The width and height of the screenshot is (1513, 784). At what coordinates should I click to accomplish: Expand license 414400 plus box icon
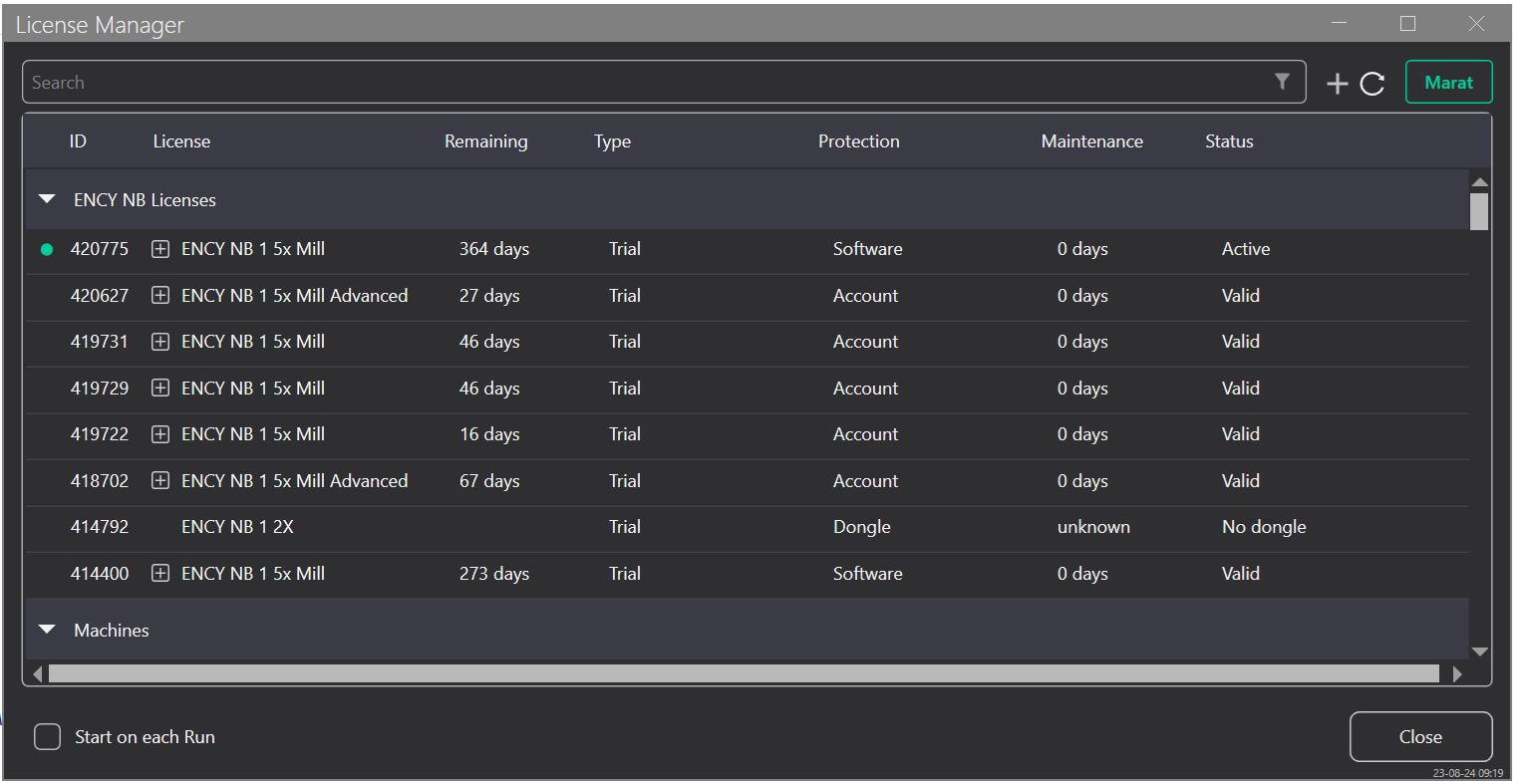pyautogui.click(x=160, y=574)
